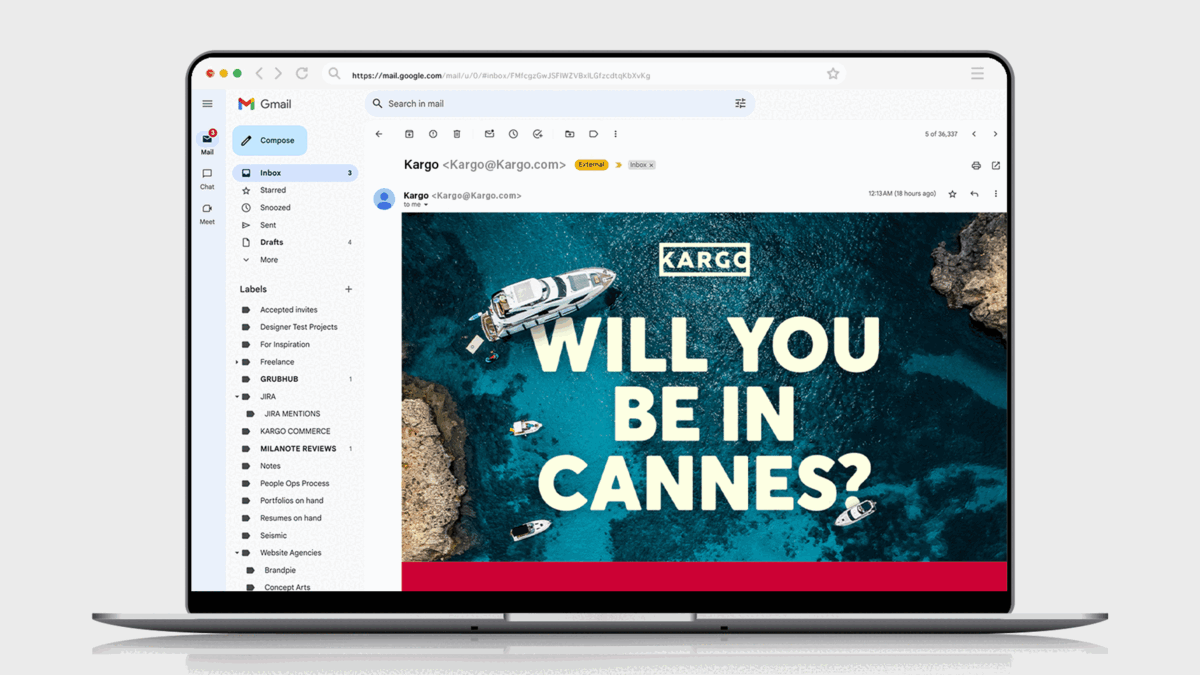Viewport: 1200px width, 675px height.
Task: Open the browser hamburger menu
Action: [x=977, y=74]
